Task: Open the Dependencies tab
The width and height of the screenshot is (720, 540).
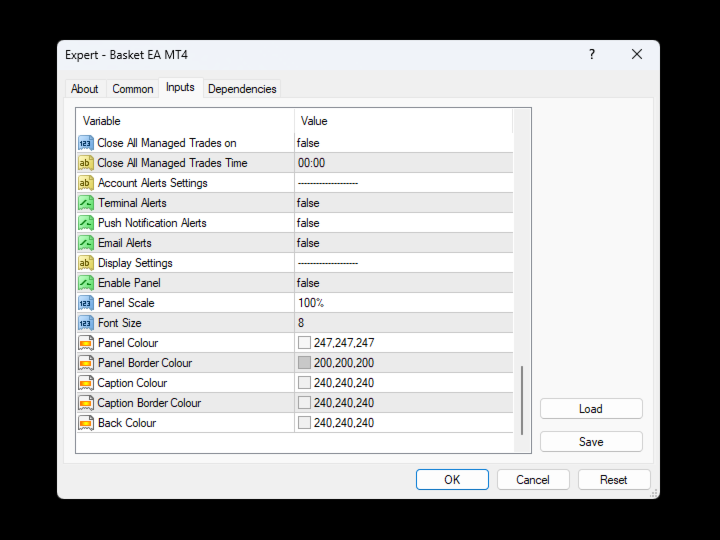Action: coord(242,89)
